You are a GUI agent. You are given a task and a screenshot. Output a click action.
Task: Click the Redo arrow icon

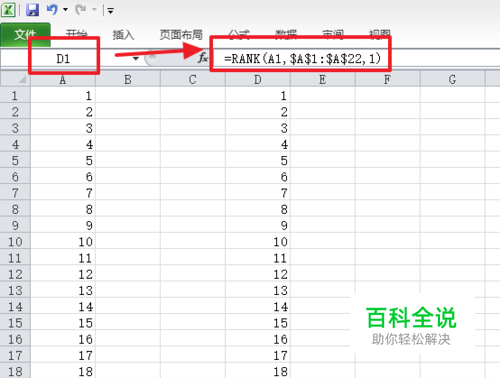pos(80,10)
